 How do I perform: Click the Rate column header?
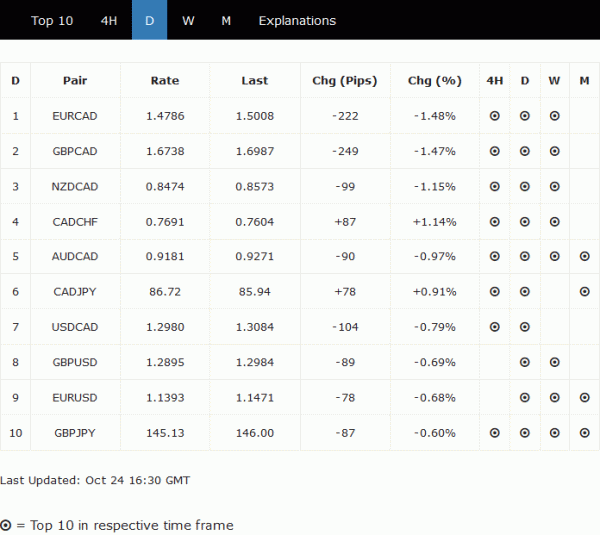[165, 80]
